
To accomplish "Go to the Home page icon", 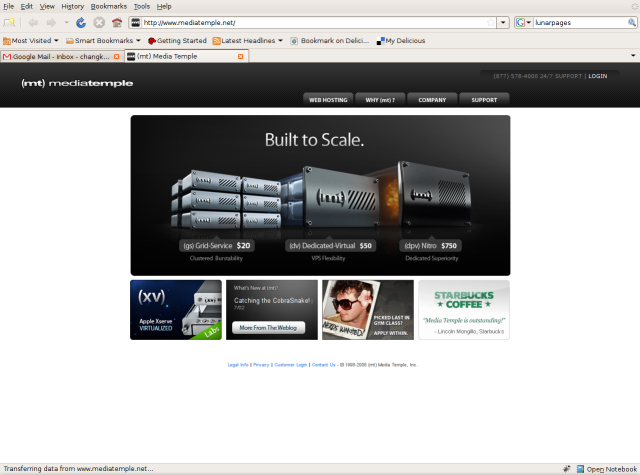I will point(117,22).
